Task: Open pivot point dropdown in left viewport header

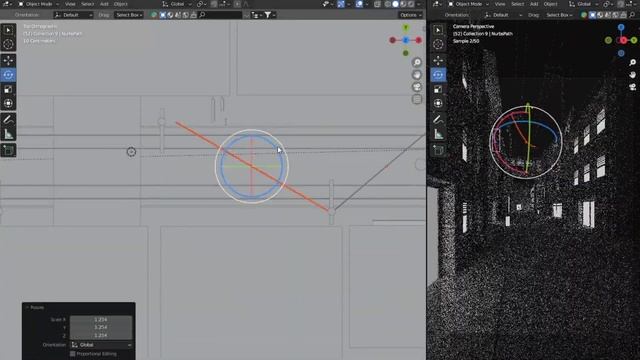Action: point(200,4)
